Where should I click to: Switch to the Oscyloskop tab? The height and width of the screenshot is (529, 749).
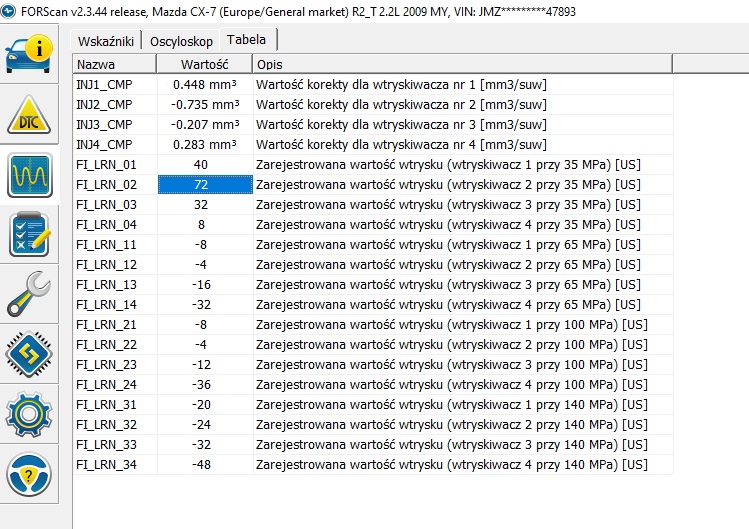181,41
